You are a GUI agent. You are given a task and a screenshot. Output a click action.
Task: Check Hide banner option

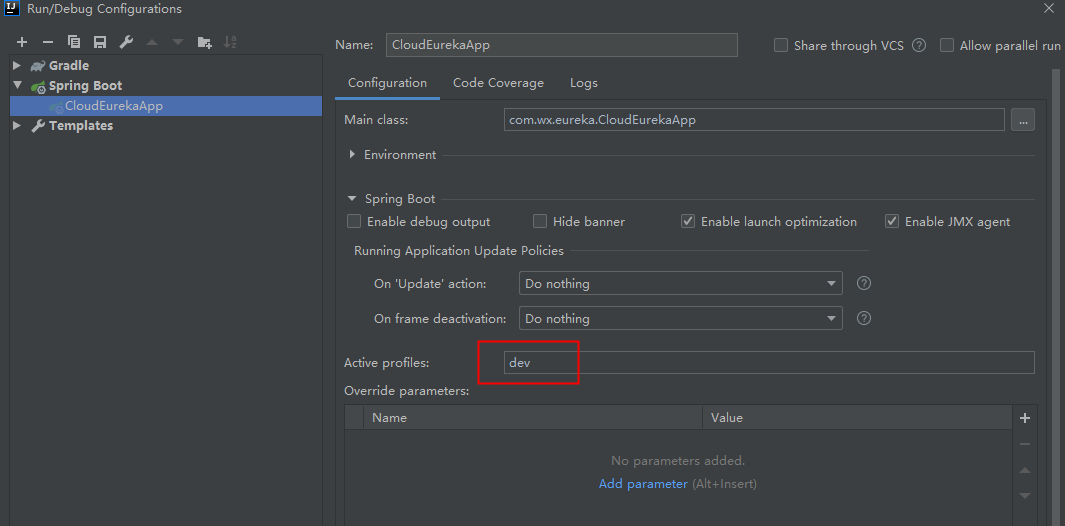point(540,222)
